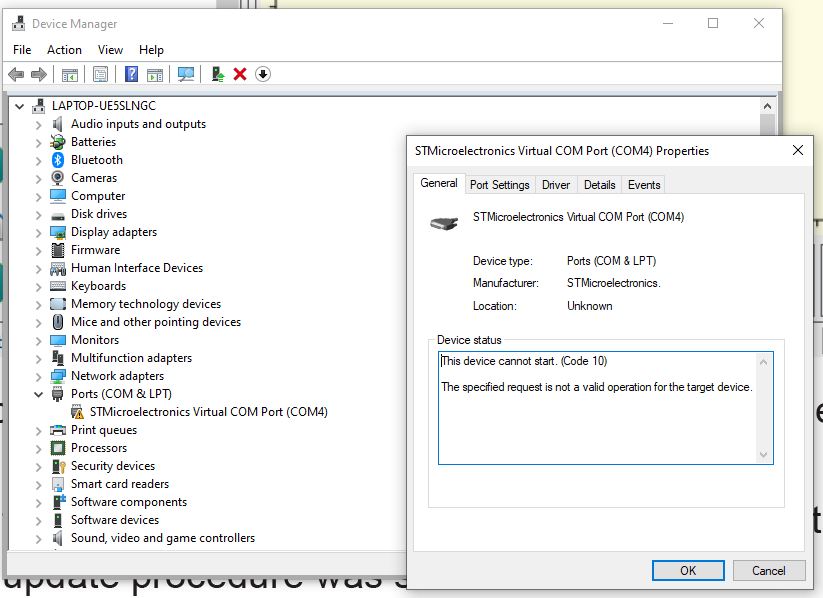The image size is (823, 598).
Task: Click Update device driver toolbar icon
Action: 218,74
